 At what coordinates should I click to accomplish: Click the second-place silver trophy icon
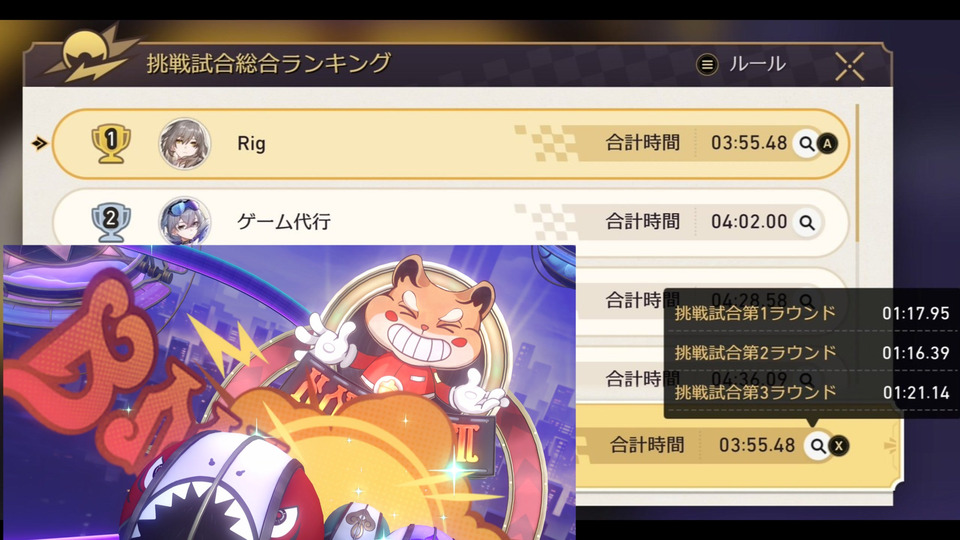point(111,222)
